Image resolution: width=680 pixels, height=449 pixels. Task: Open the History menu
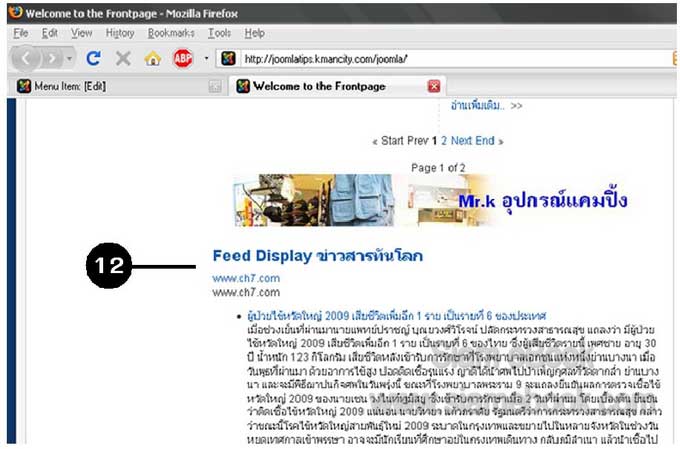click(120, 33)
